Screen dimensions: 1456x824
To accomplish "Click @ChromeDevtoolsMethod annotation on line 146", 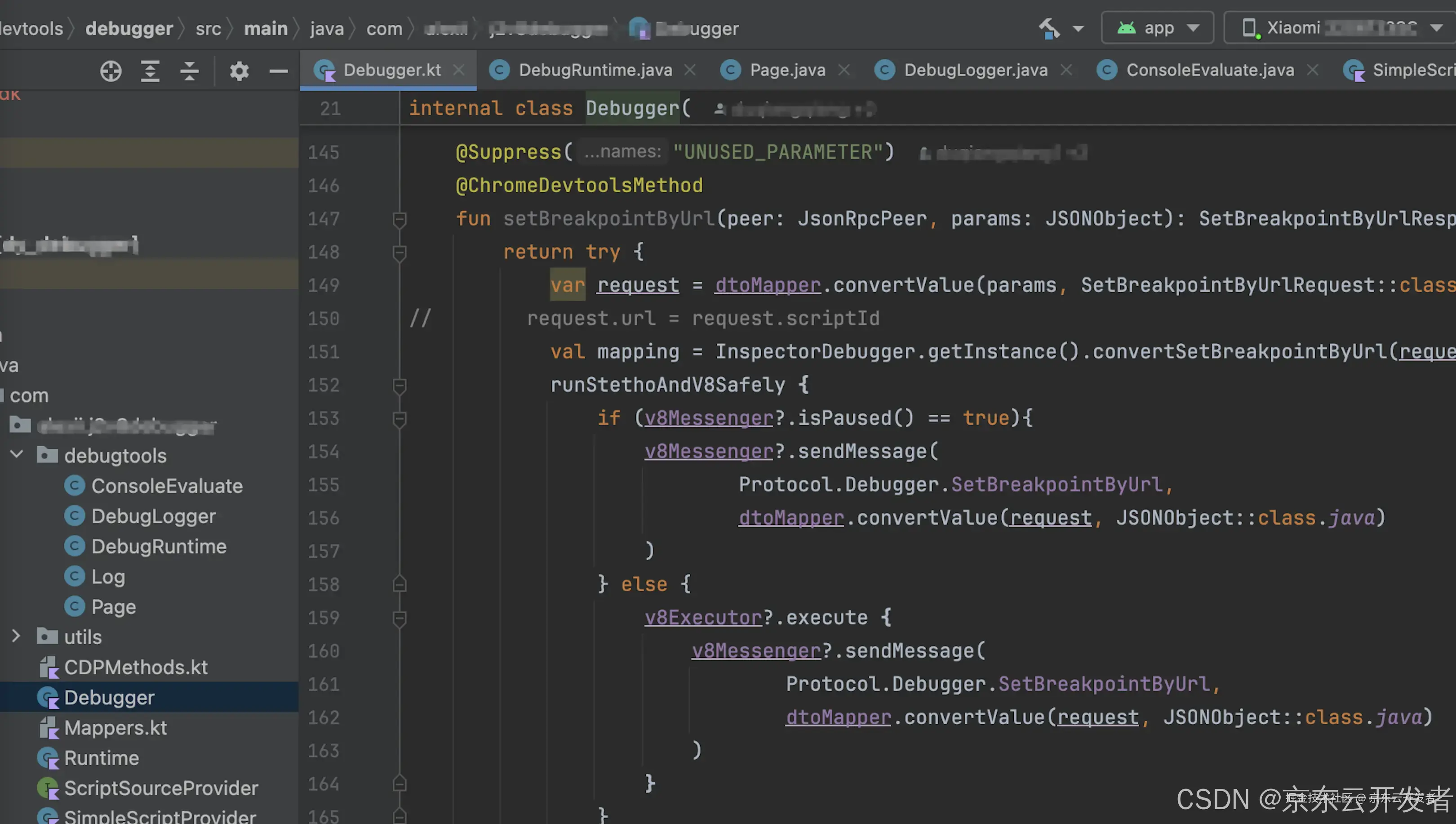I will pyautogui.click(x=579, y=185).
